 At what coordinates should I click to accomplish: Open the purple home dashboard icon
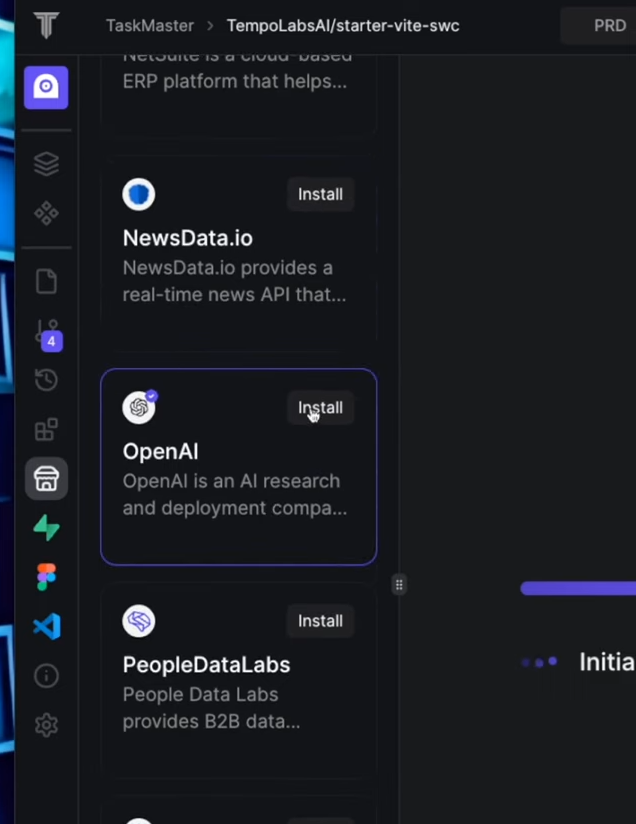click(46, 87)
